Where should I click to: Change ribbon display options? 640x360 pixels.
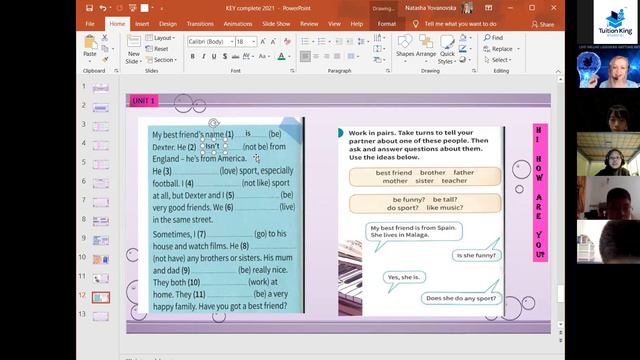pos(488,8)
